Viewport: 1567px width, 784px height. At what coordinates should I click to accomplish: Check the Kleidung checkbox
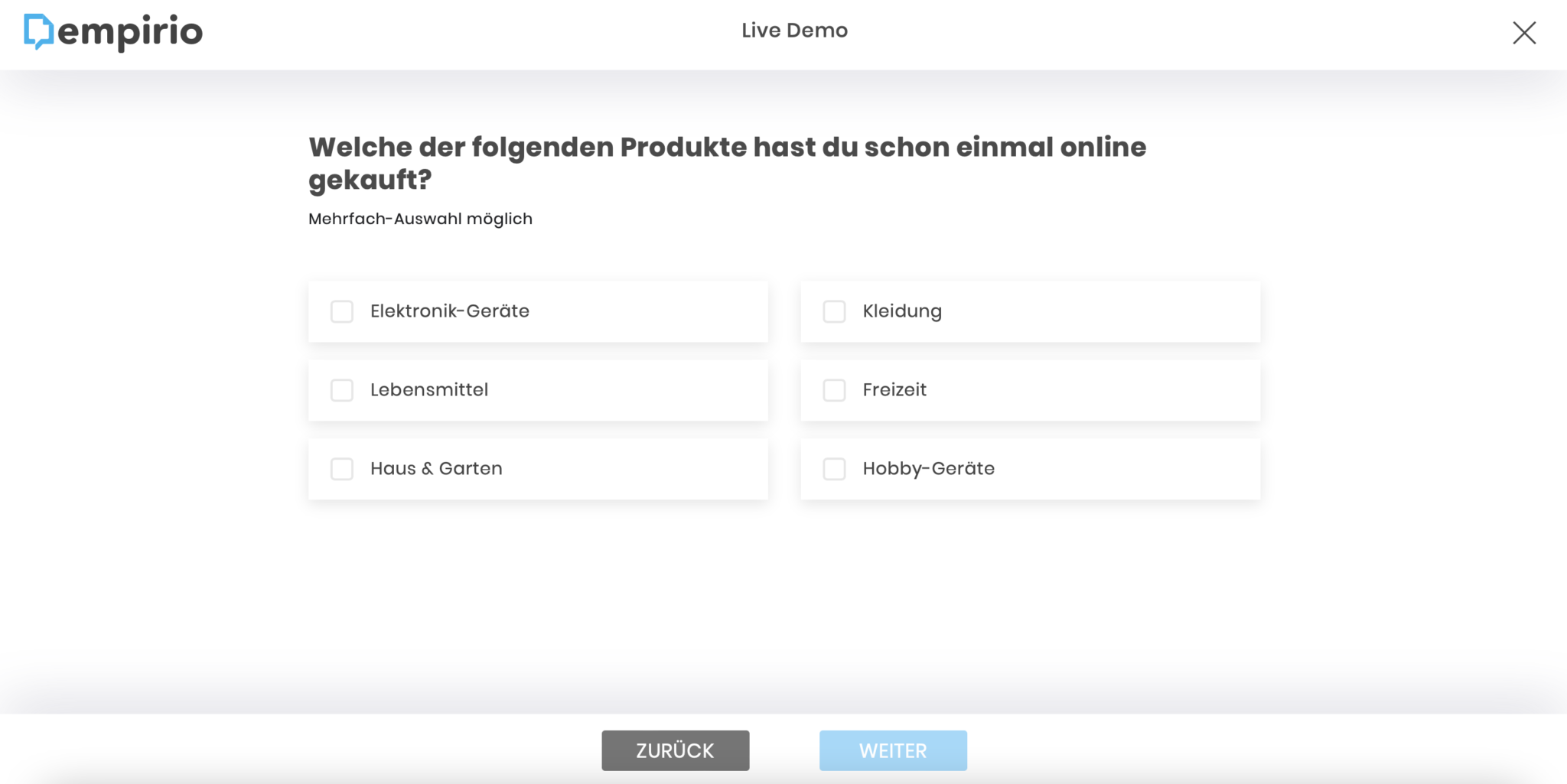point(834,311)
